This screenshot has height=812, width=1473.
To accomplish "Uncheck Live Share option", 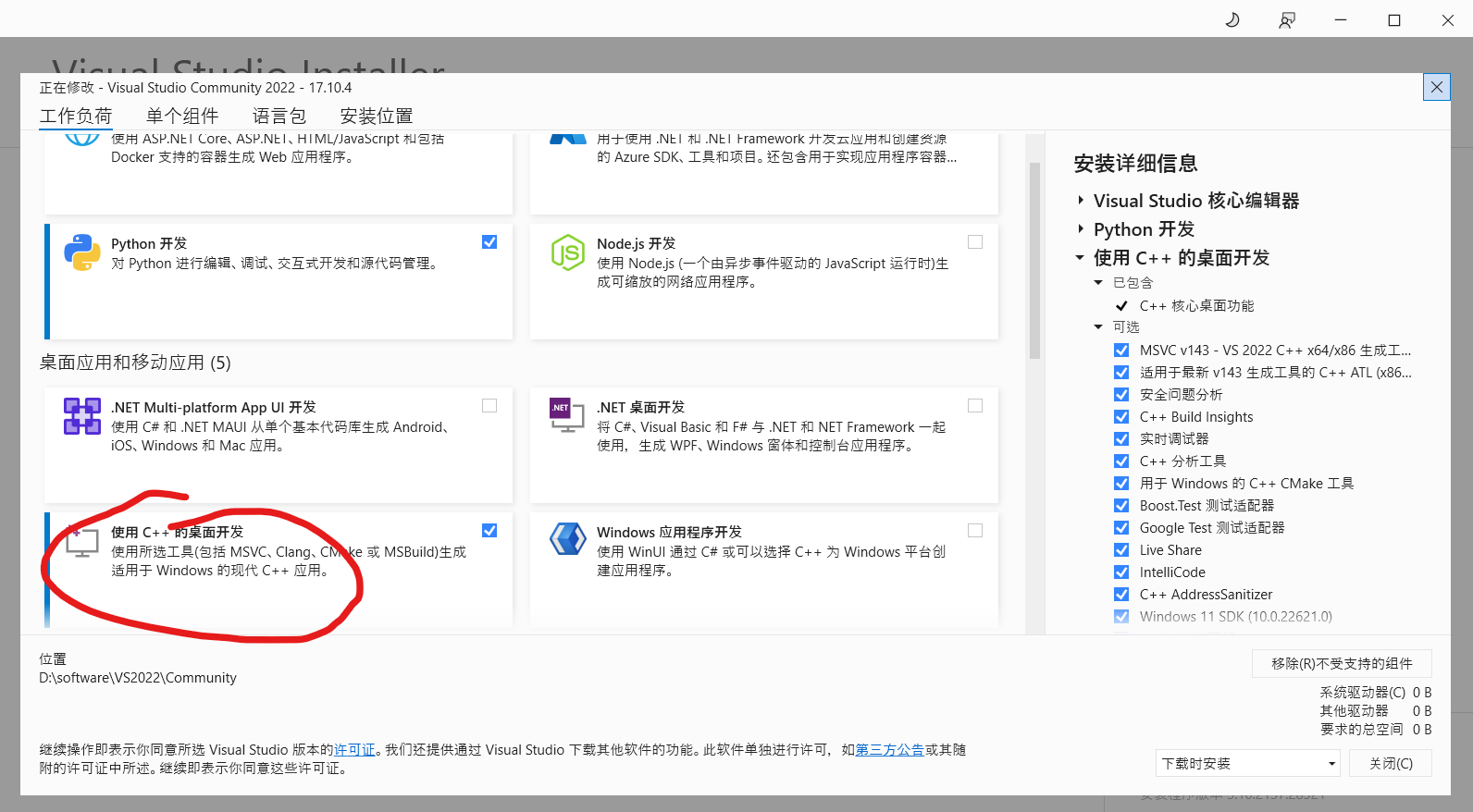I will click(x=1121, y=550).
